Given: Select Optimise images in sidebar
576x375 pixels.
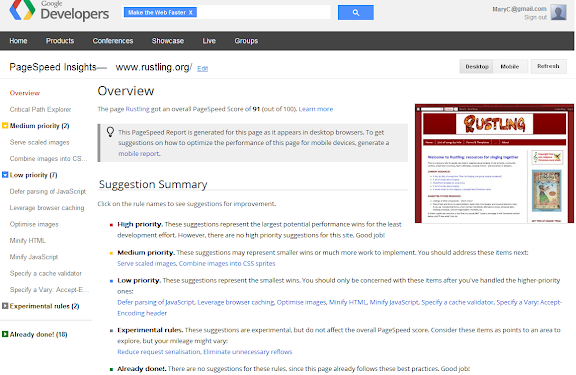Looking at the screenshot, I should coord(34,224).
